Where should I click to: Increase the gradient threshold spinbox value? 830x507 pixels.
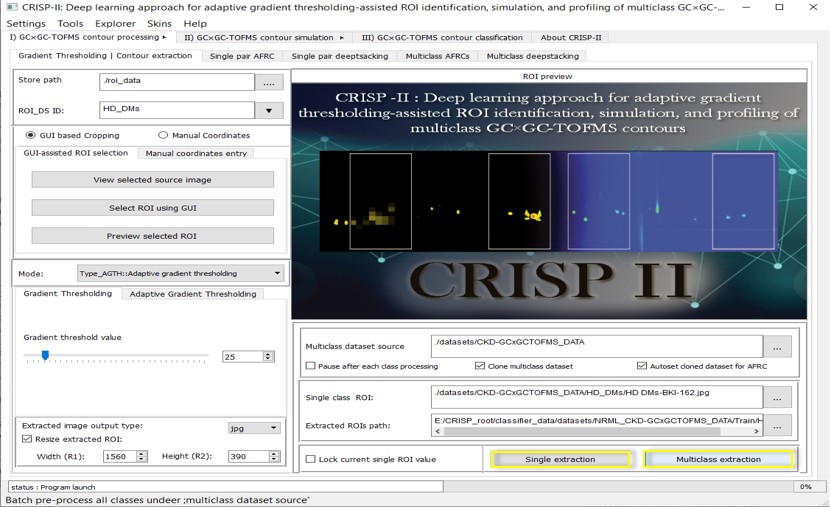(x=268, y=353)
